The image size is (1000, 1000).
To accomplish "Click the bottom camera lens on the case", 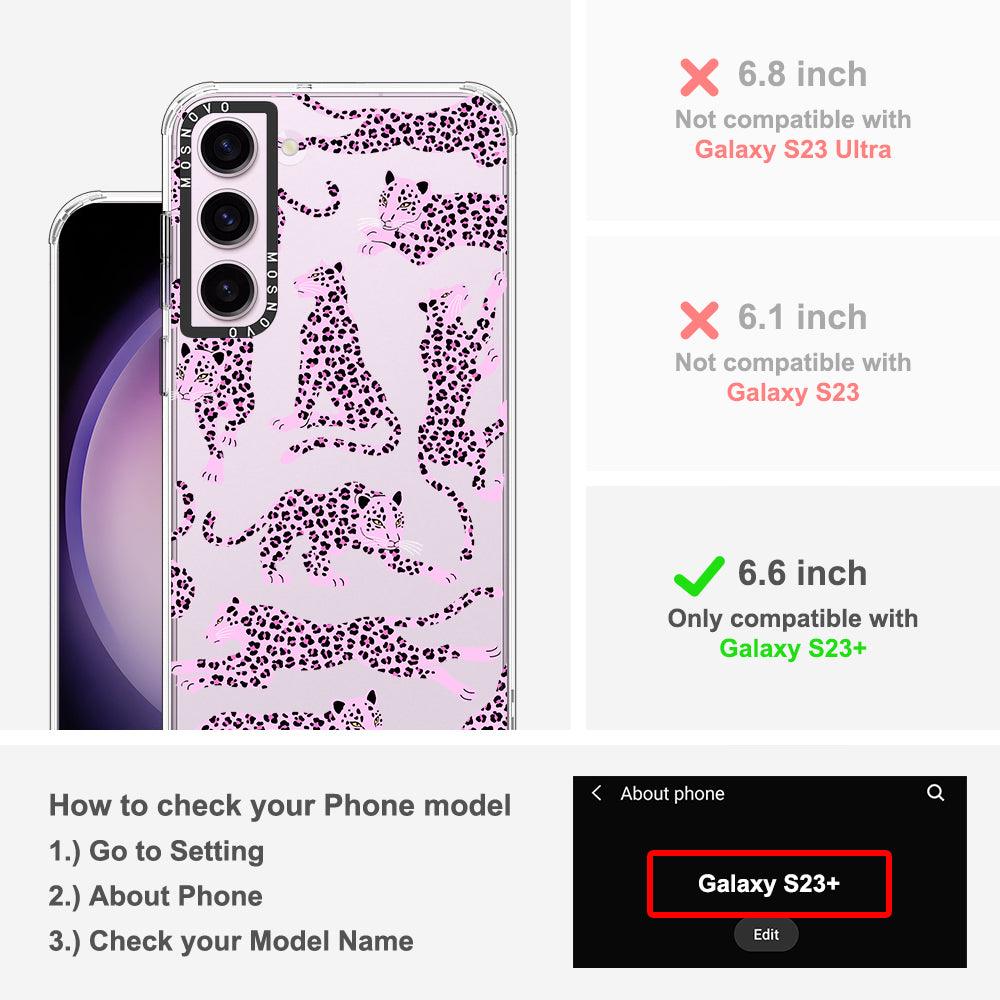I will (x=228, y=290).
